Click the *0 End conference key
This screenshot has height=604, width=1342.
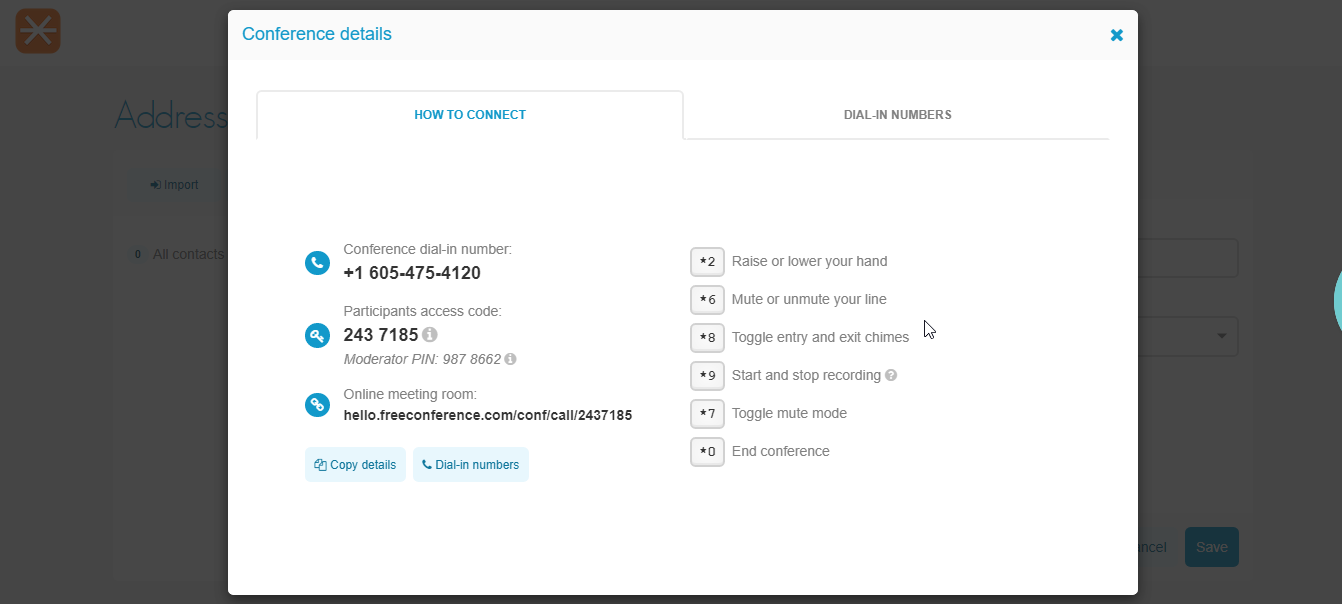click(707, 452)
